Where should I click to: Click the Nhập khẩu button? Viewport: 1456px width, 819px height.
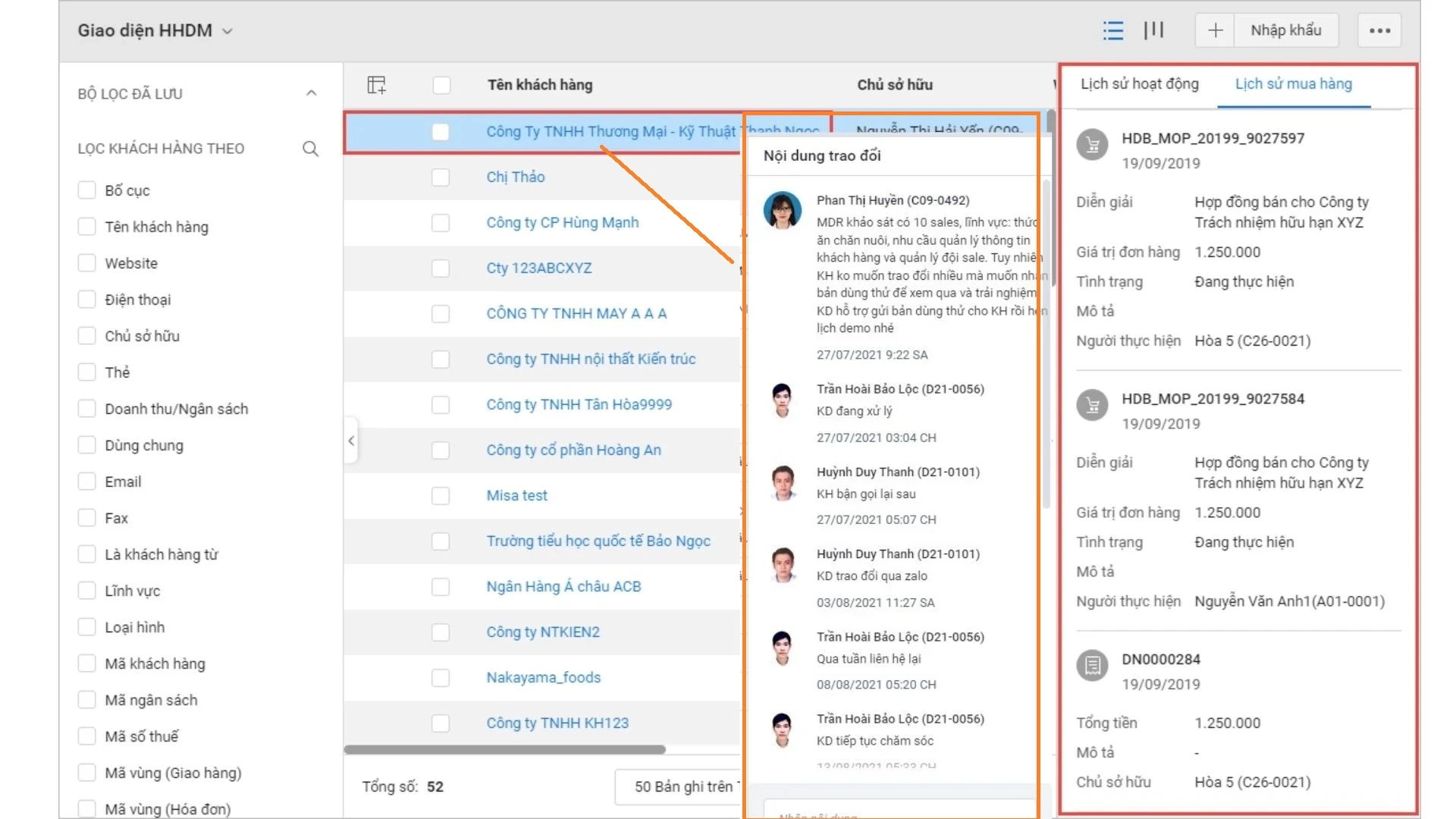[1285, 30]
